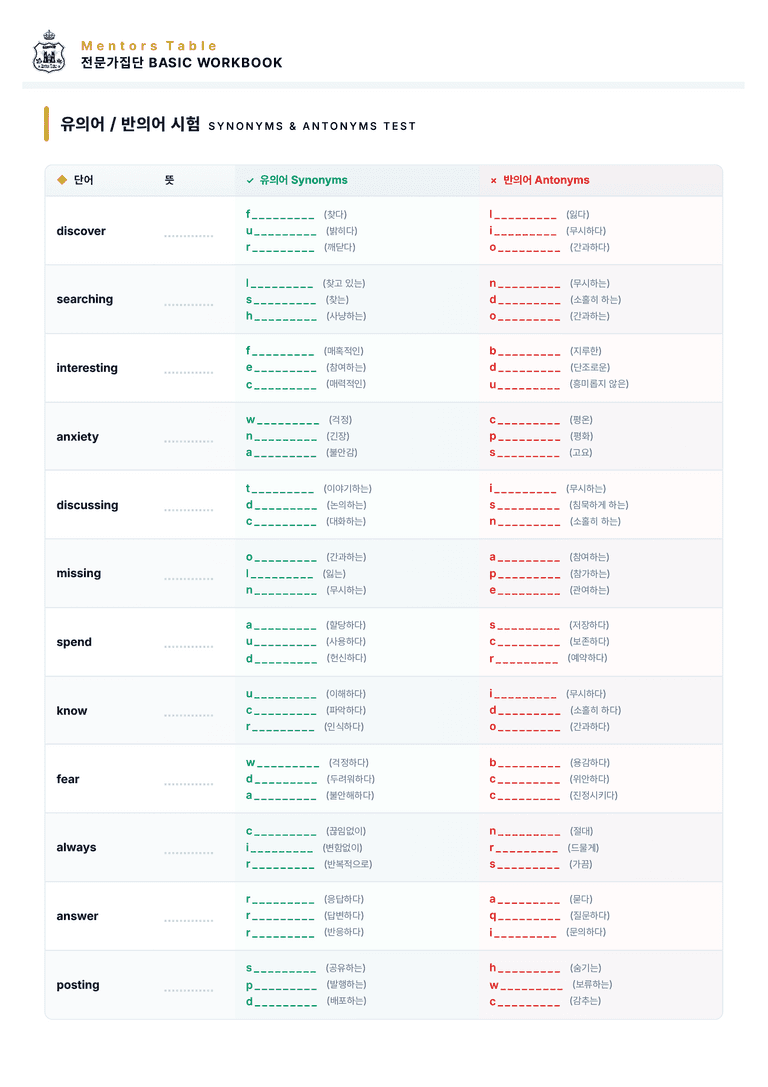Click the 전문가집단 BASIC WORKBOOK title
The image size is (768, 1087).
[x=182, y=63]
